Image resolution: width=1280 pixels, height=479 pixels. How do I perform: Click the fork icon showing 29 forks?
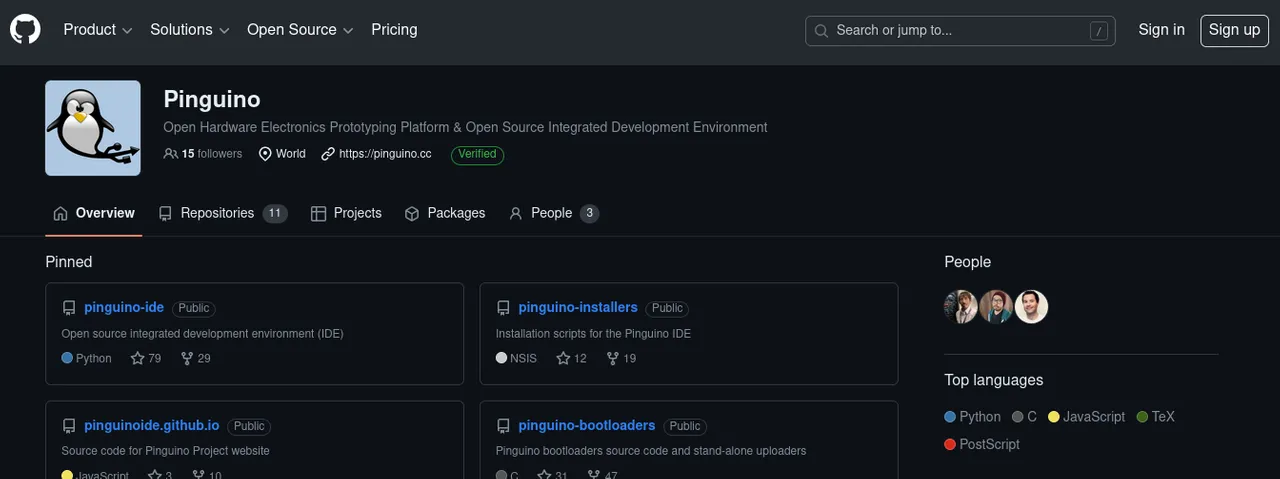click(187, 358)
